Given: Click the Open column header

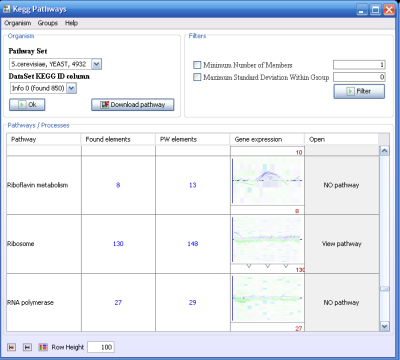Looking at the screenshot, I should tap(342, 139).
